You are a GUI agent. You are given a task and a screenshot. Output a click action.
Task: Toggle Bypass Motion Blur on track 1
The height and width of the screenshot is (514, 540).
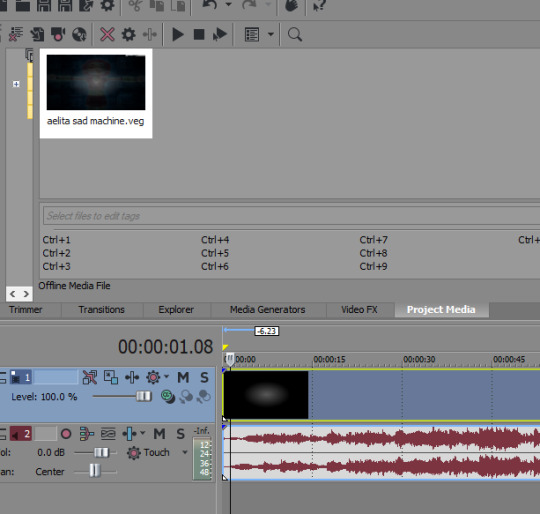pyautogui.click(x=90, y=377)
